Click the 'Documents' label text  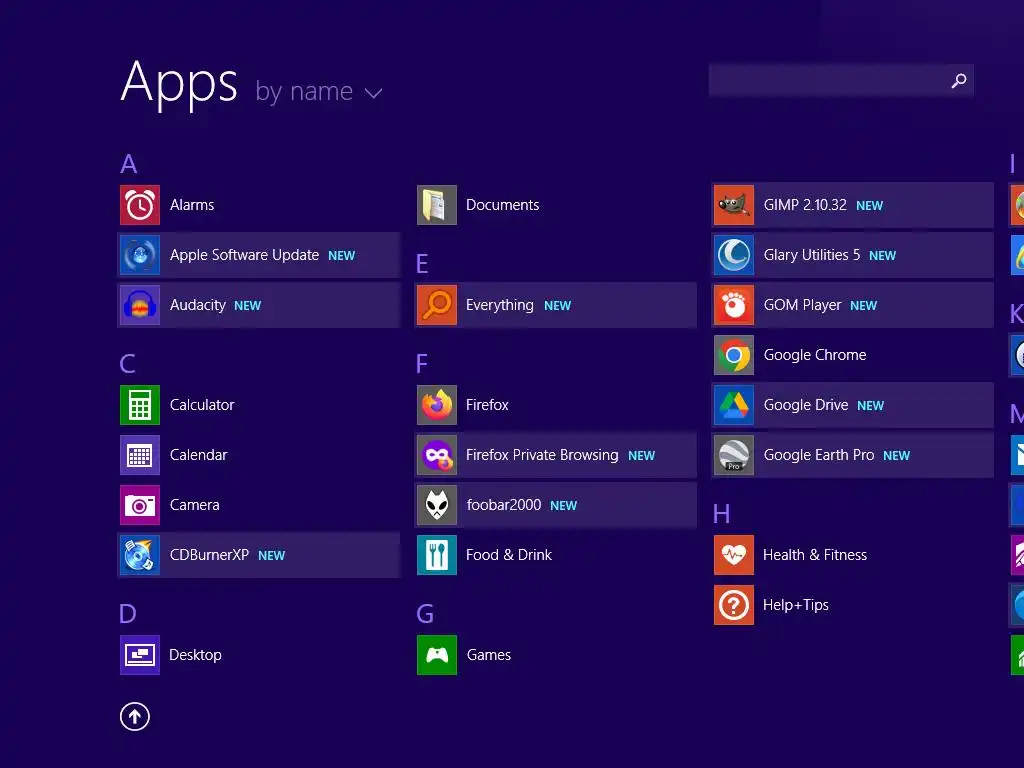pyautogui.click(x=502, y=205)
